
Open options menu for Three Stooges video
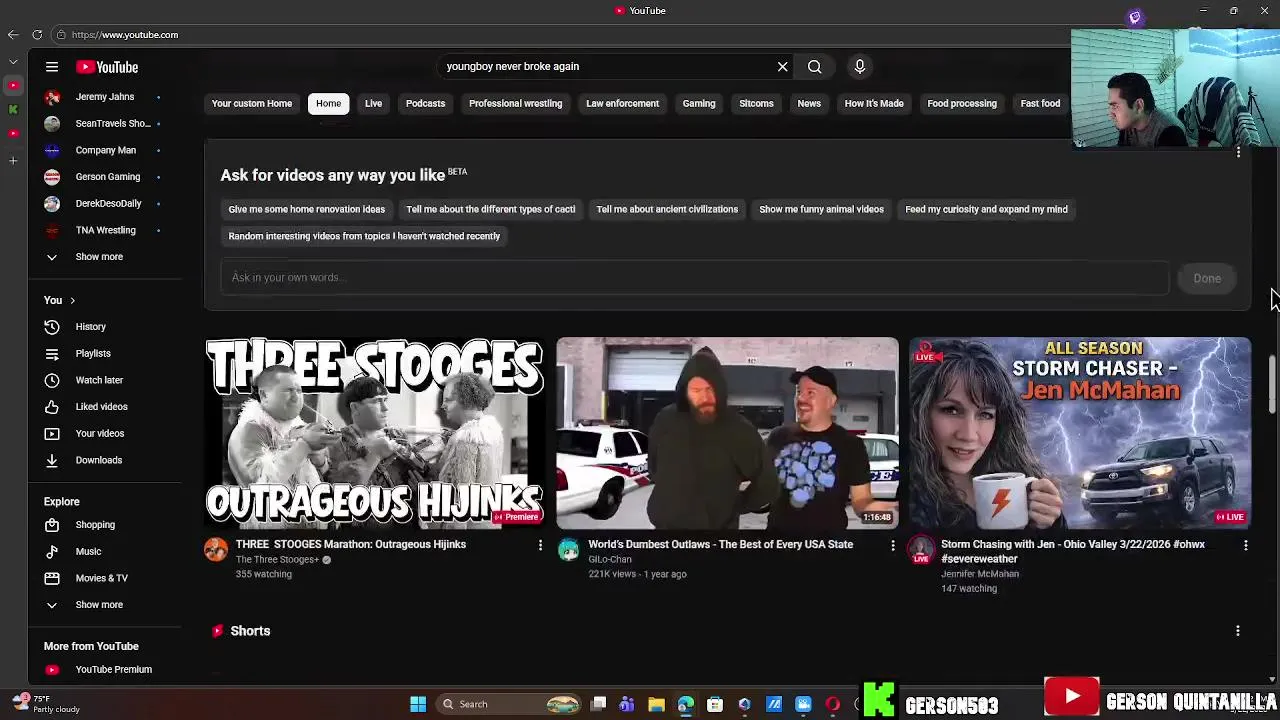pos(540,545)
